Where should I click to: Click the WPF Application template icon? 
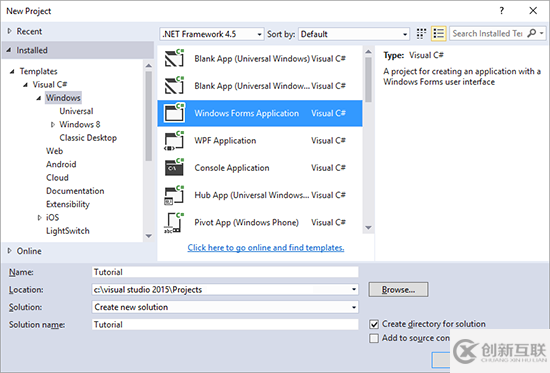point(174,140)
